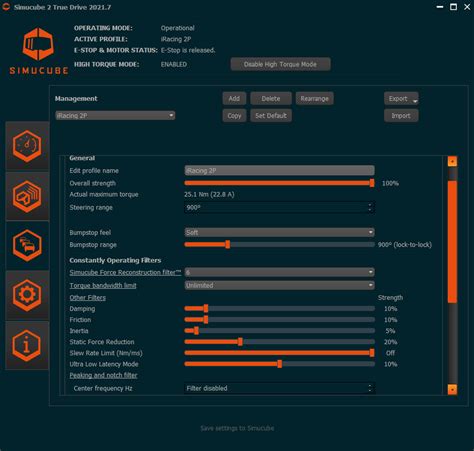Open the Advanced gear settings sidebar icon
The image size is (474, 451).
coord(27,295)
